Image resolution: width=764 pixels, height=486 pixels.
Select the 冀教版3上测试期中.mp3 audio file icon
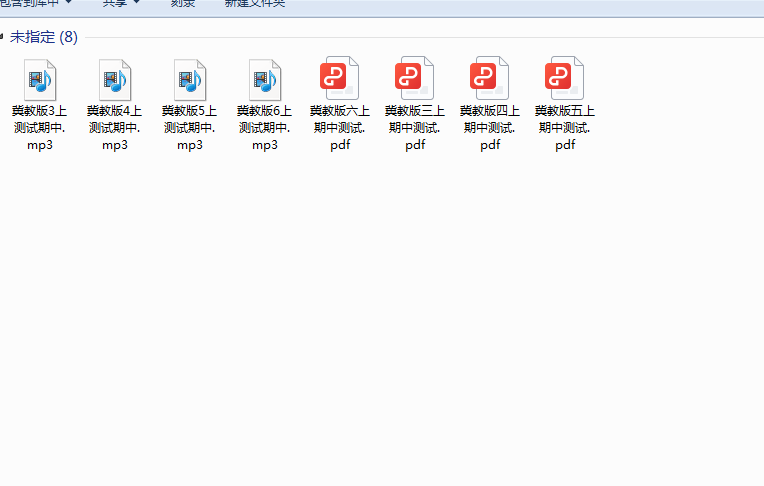coord(40,80)
